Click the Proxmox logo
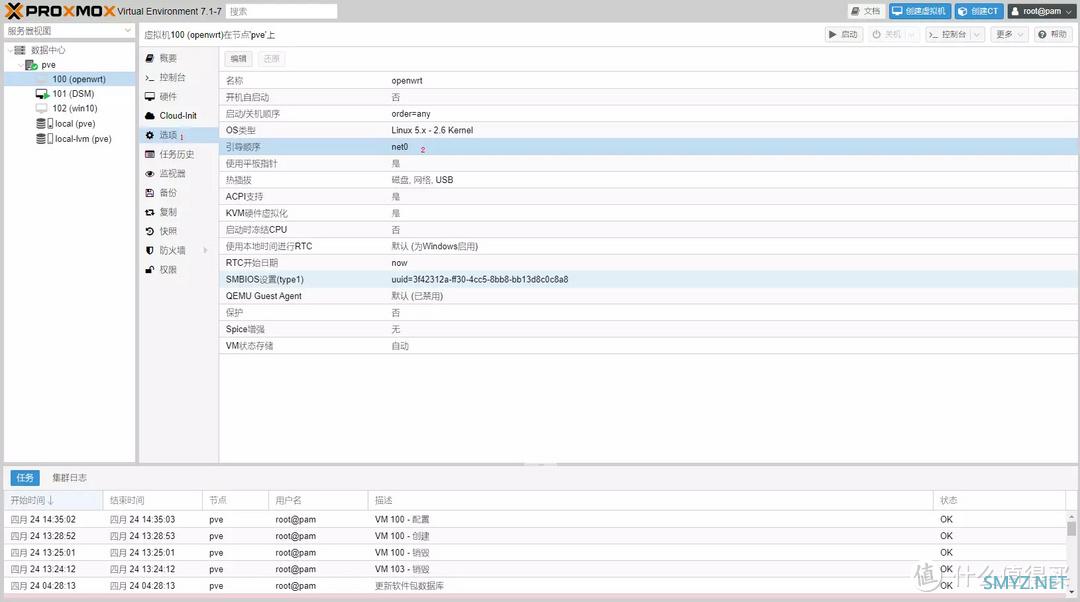1080x602 pixels. pyautogui.click(x=59, y=11)
